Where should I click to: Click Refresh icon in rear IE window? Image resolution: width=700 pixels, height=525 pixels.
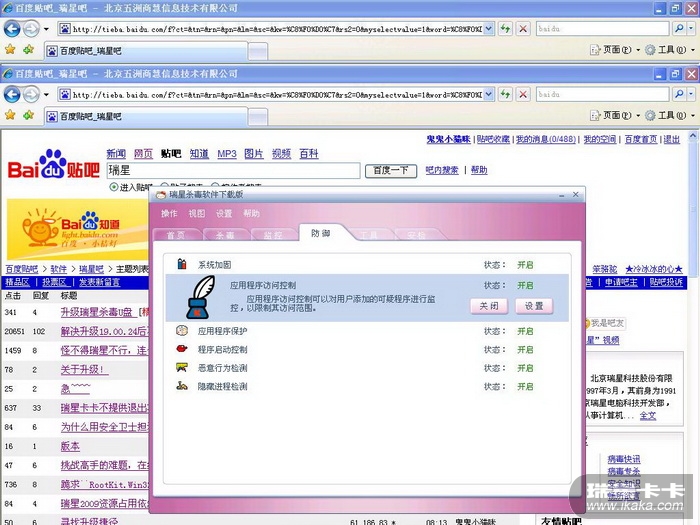[x=505, y=29]
